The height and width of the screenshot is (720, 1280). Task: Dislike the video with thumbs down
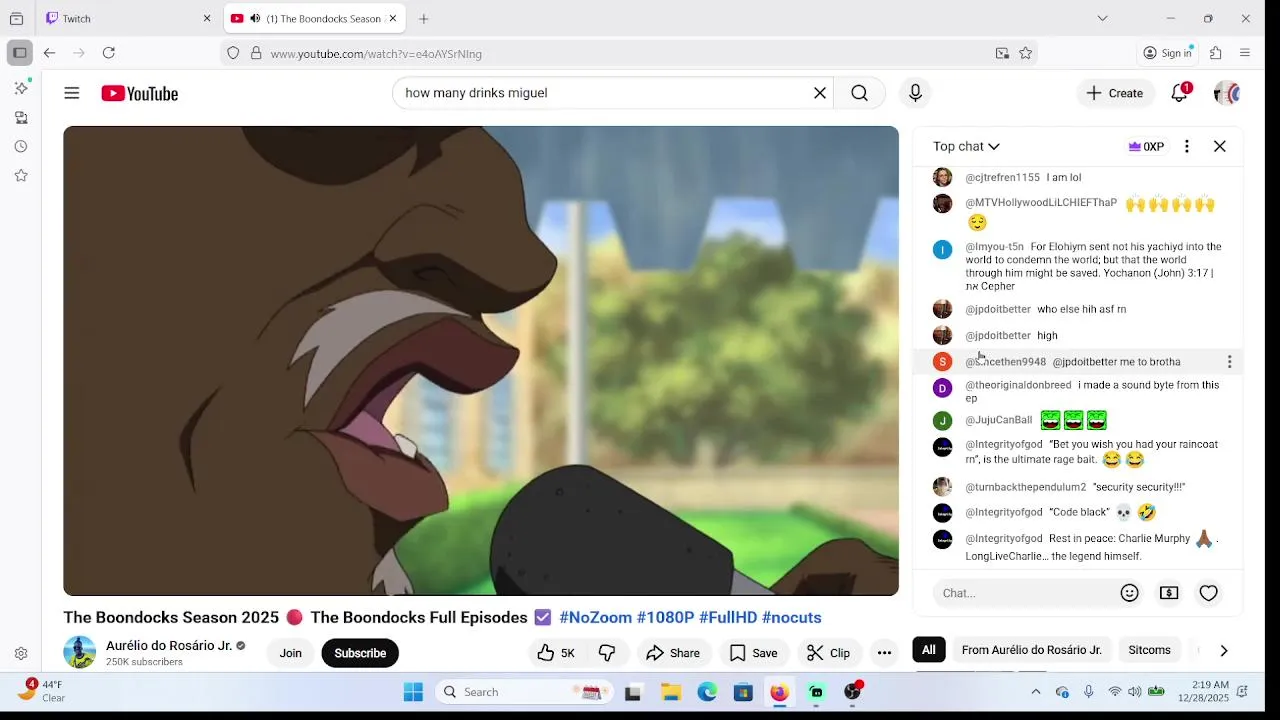point(607,653)
